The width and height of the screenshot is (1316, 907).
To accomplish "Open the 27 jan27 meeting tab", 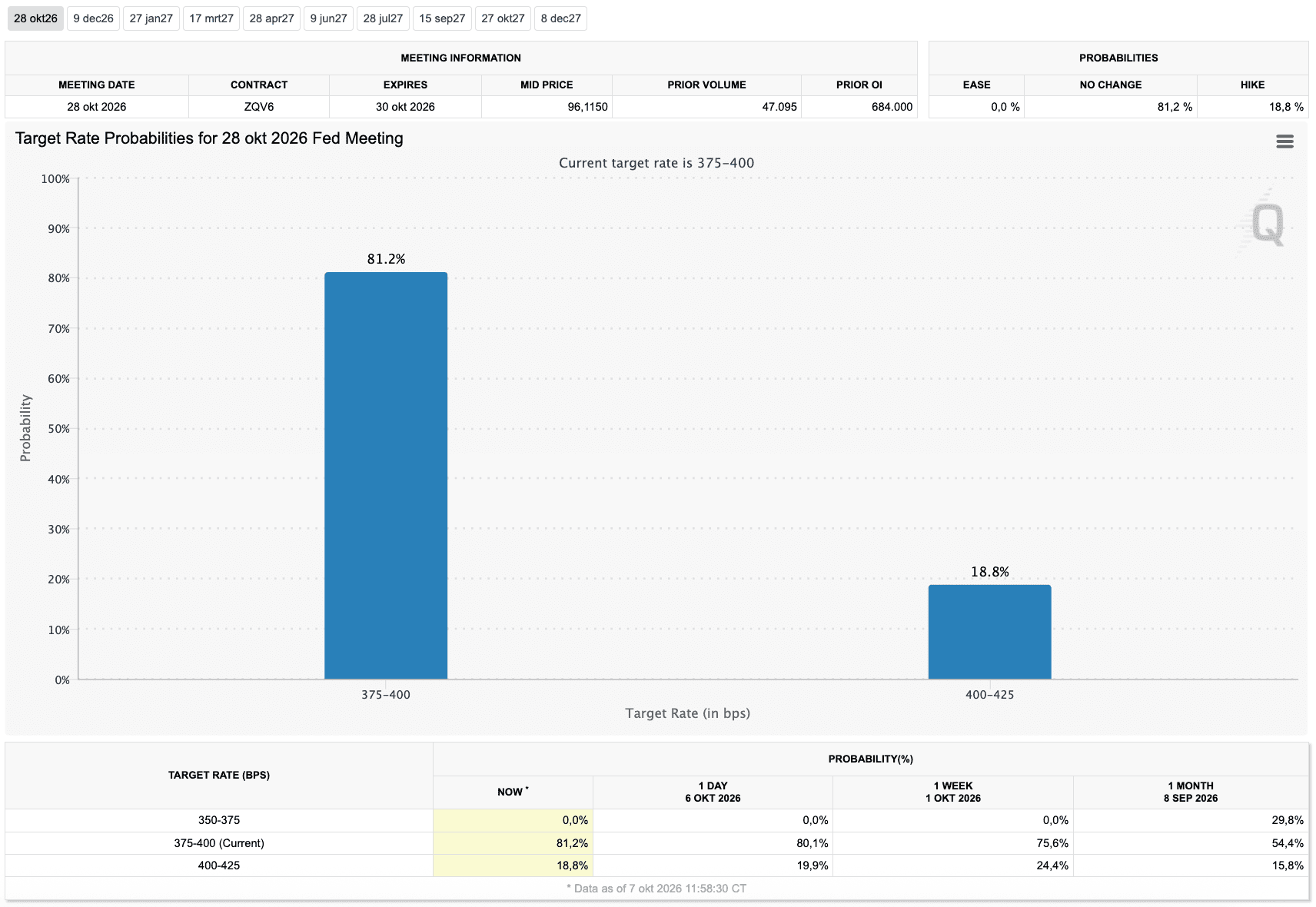I will point(151,18).
